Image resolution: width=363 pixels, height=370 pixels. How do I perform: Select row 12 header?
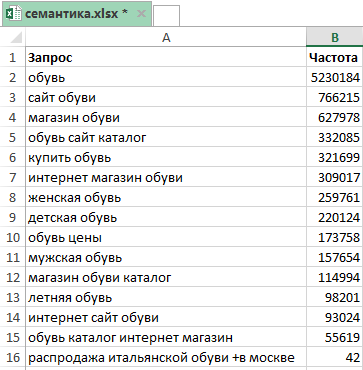[x=12, y=277]
